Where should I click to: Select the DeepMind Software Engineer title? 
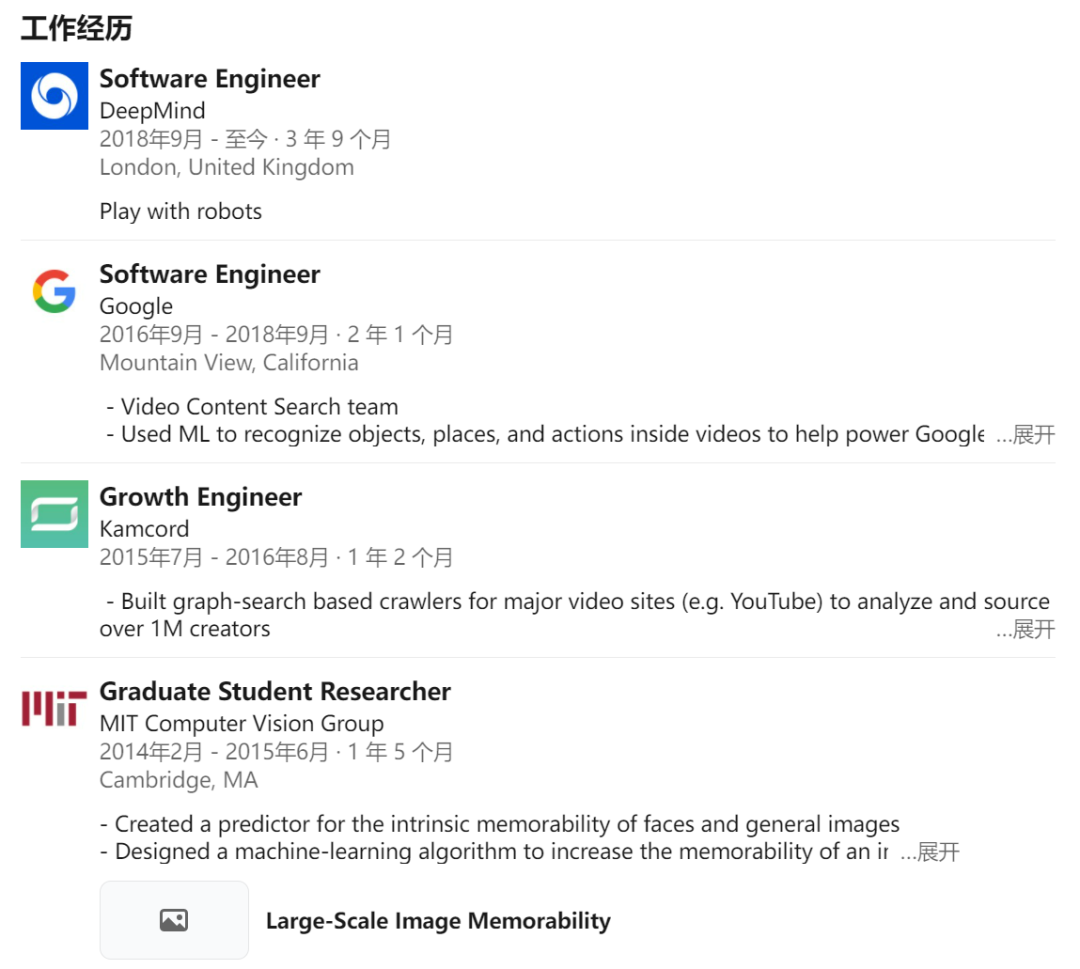[210, 79]
